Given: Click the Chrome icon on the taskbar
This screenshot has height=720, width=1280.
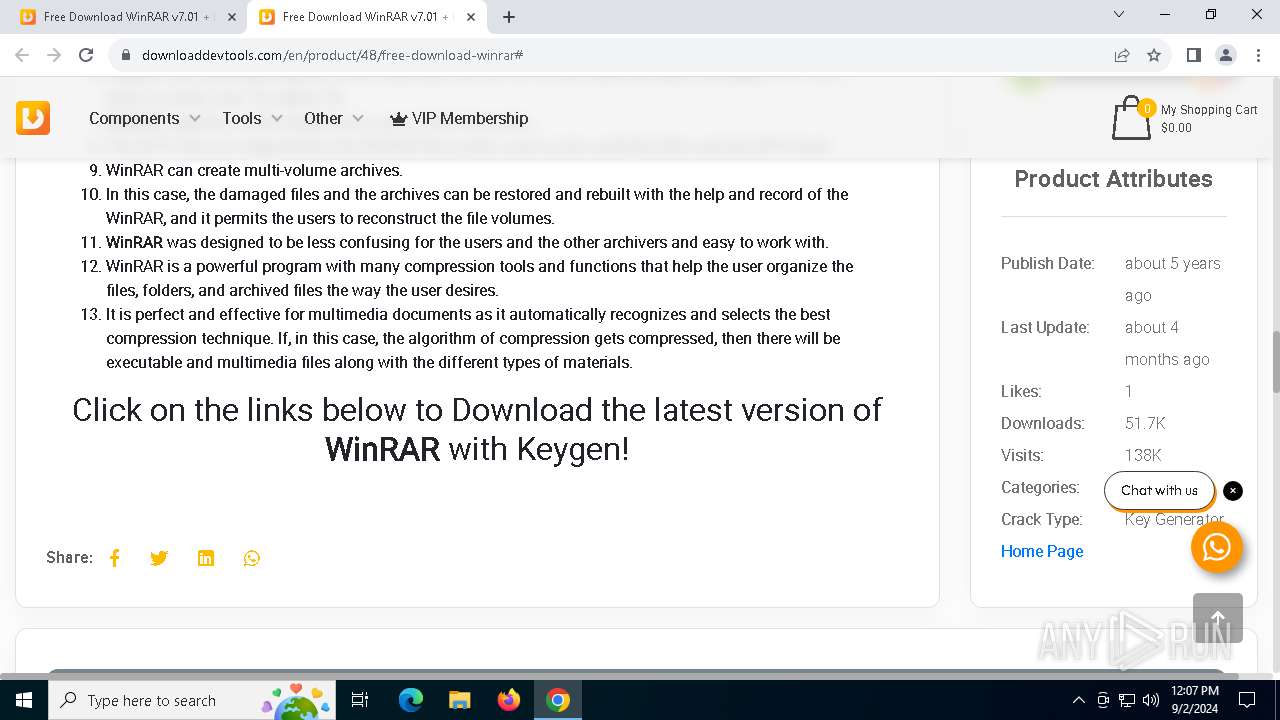Looking at the screenshot, I should [x=558, y=700].
